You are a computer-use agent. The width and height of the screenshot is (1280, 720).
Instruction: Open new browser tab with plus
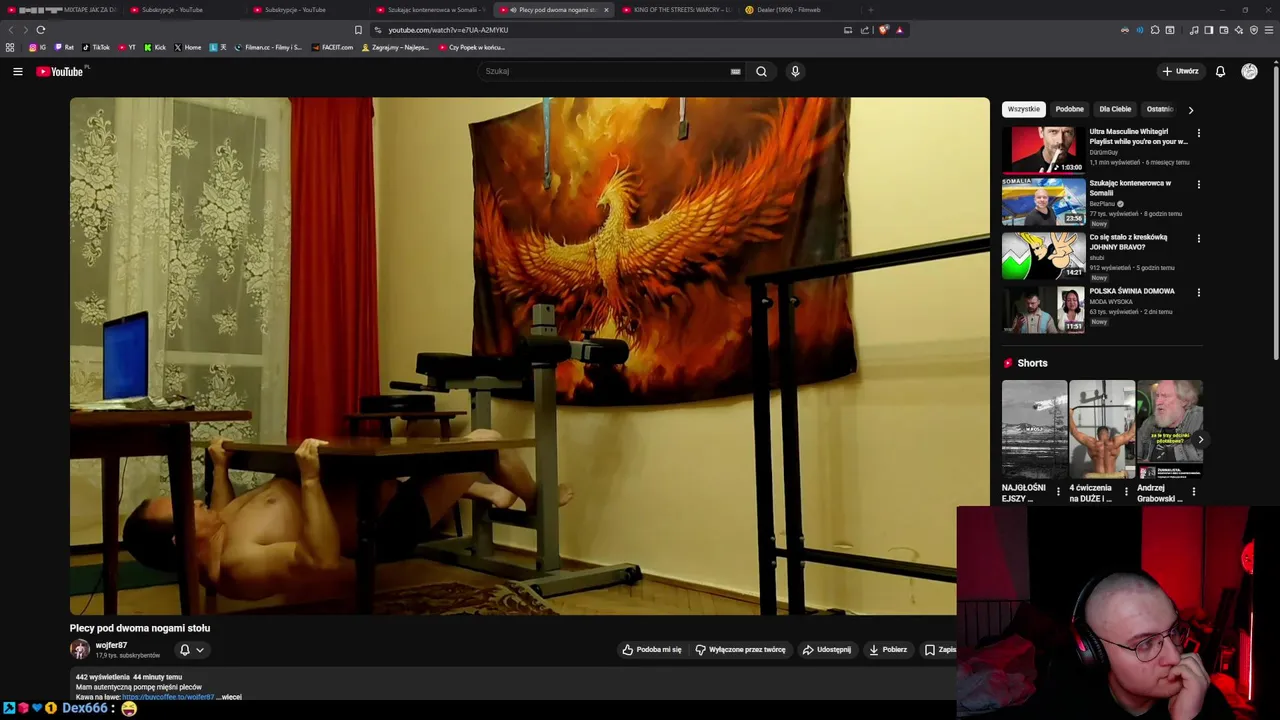(x=870, y=10)
